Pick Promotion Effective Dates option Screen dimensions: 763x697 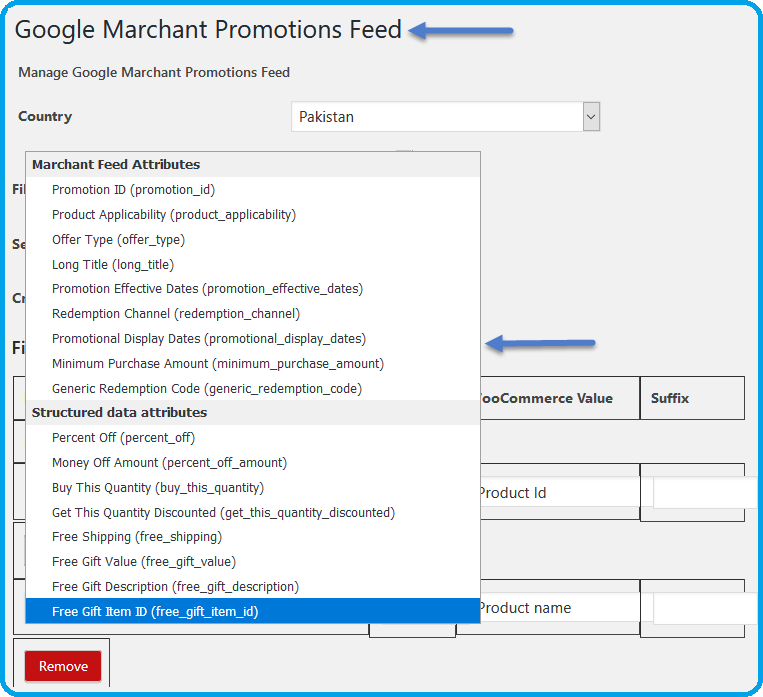coord(253,289)
